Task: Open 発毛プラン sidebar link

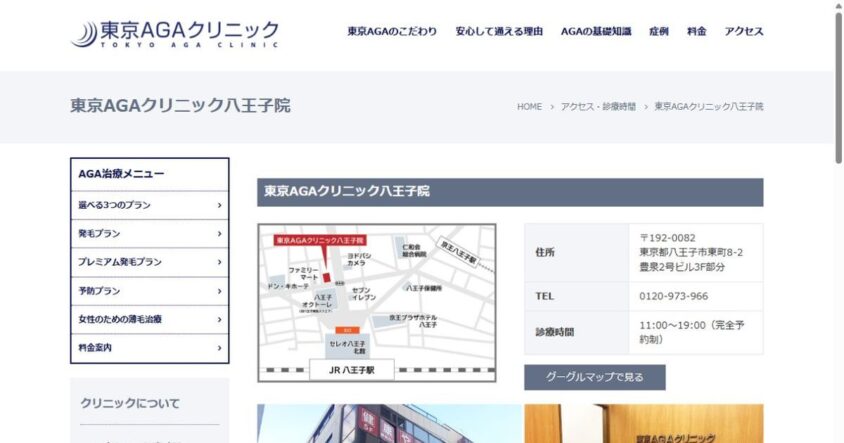Action: point(150,234)
